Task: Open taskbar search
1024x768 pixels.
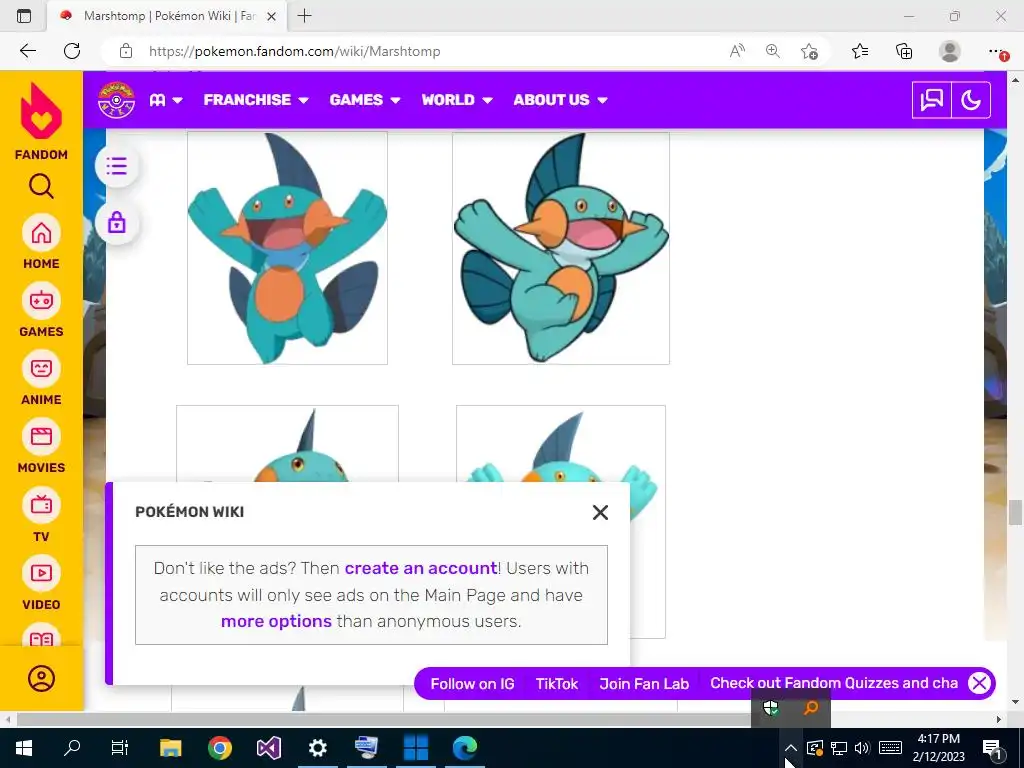Action: point(72,748)
